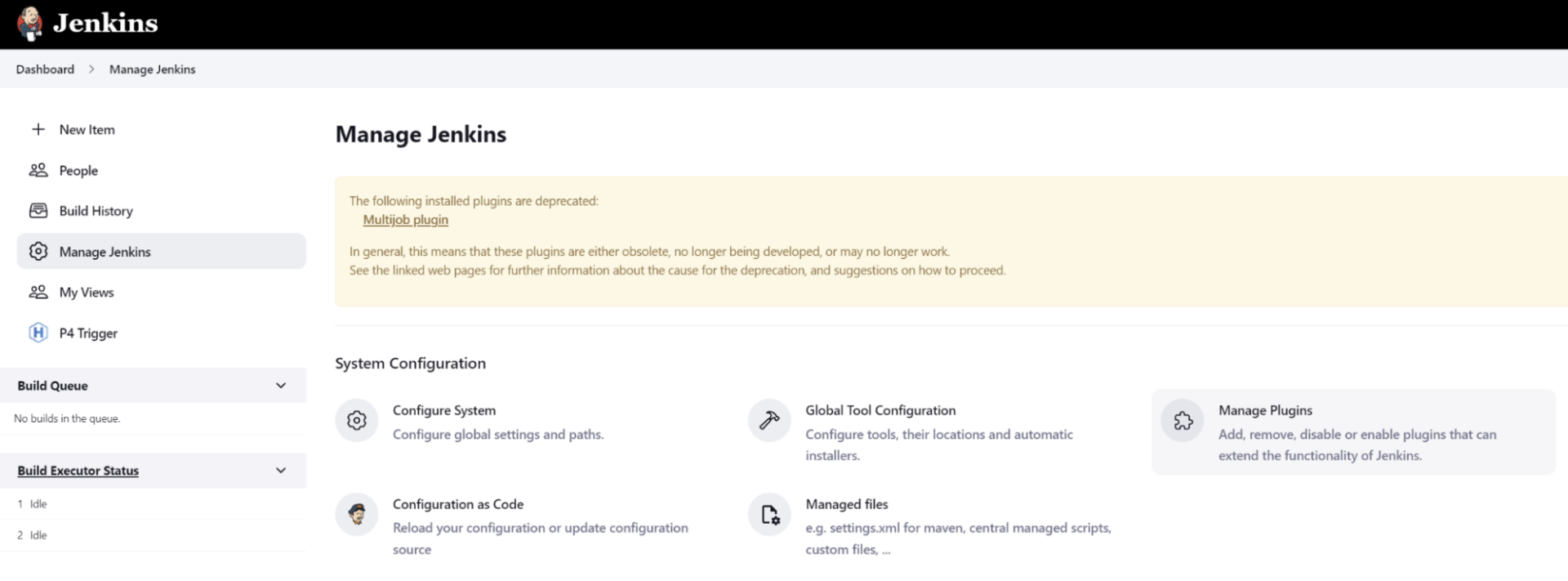Click the Configure System gear icon

(356, 419)
